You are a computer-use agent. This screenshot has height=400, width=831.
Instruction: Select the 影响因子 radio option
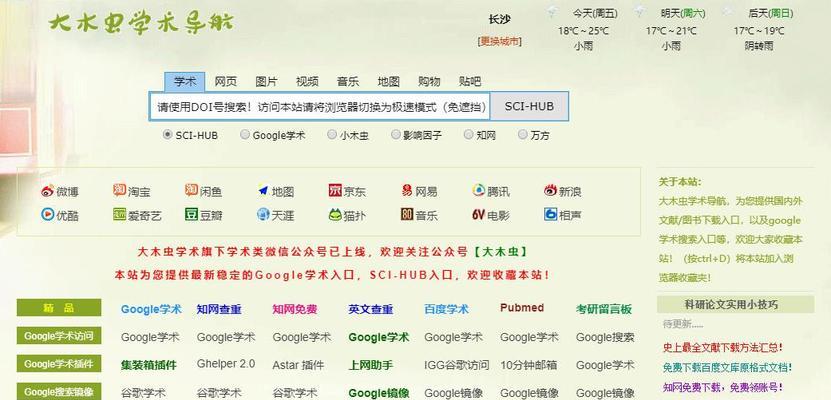[395, 135]
